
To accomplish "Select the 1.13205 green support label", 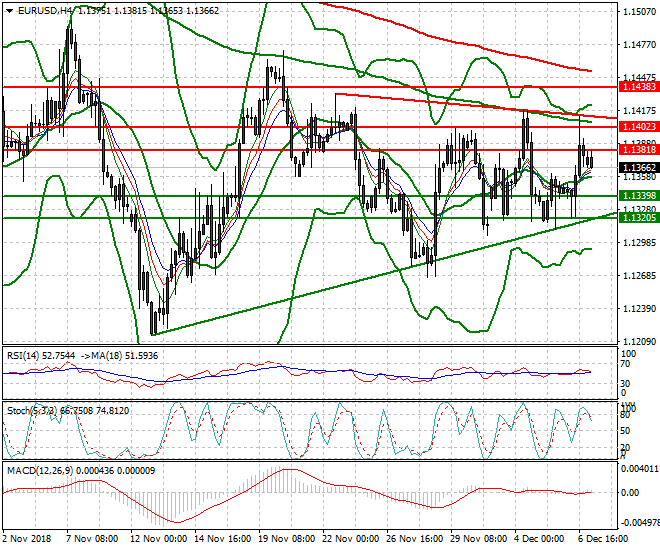I will pos(638,216).
